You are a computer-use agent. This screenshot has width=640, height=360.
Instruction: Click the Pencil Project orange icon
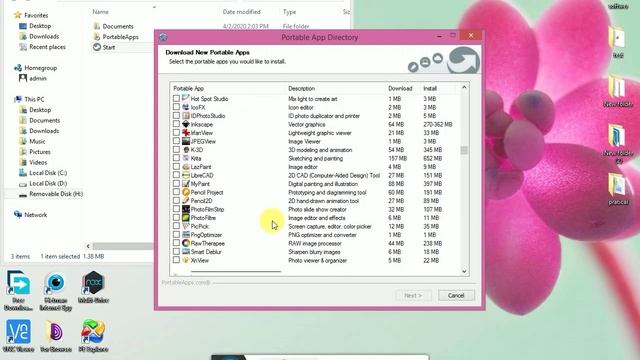186,192
